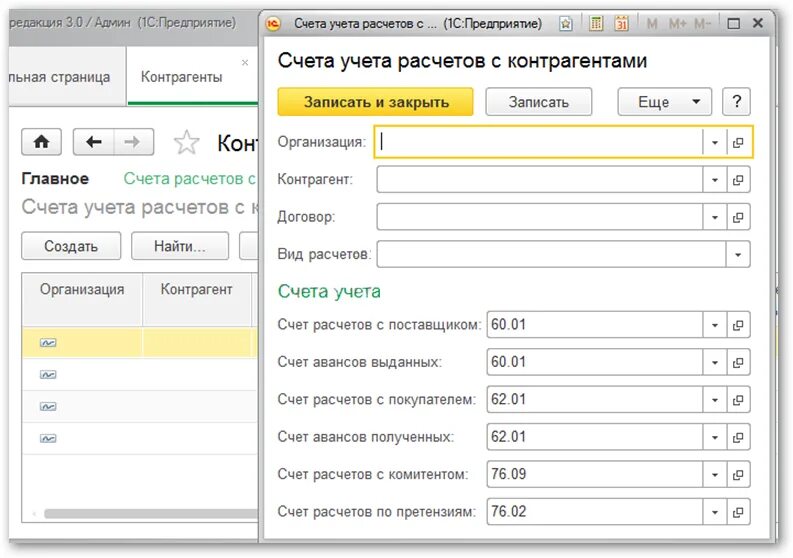Open the Договор field's open-form icon
793x558 pixels.
(738, 217)
